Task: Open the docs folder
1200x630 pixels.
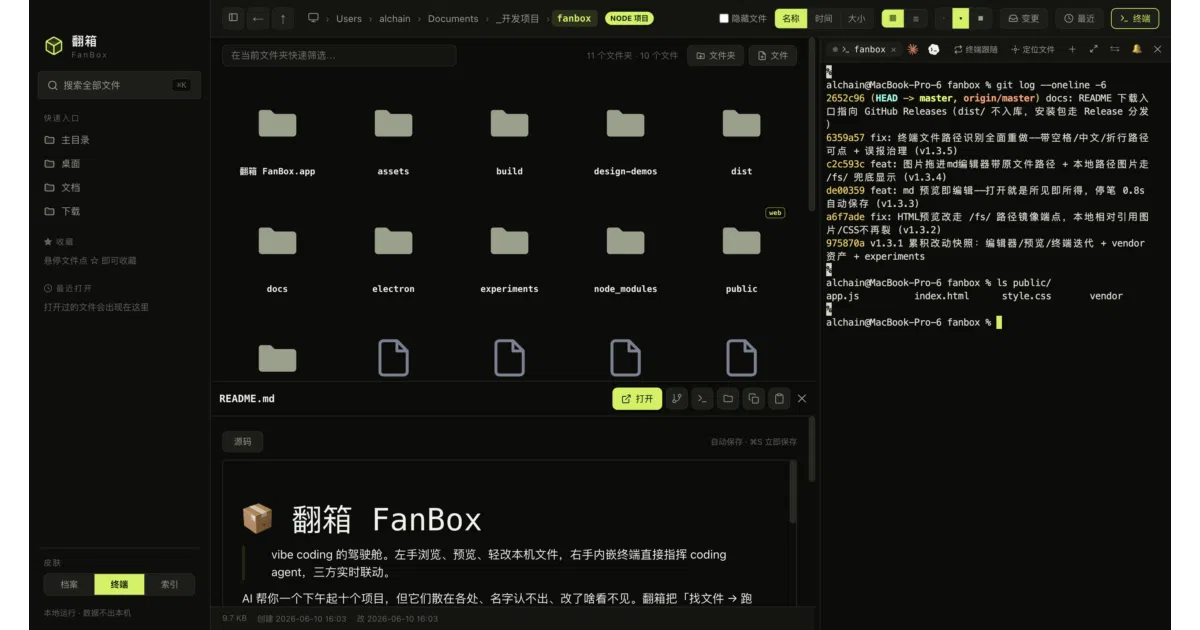Action: tap(277, 259)
